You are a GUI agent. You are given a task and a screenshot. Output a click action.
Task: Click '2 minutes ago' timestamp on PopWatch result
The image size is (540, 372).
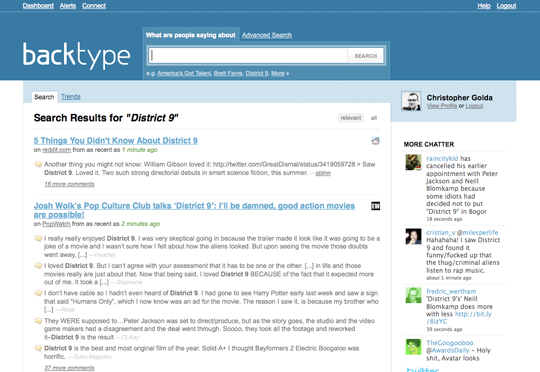(x=141, y=224)
